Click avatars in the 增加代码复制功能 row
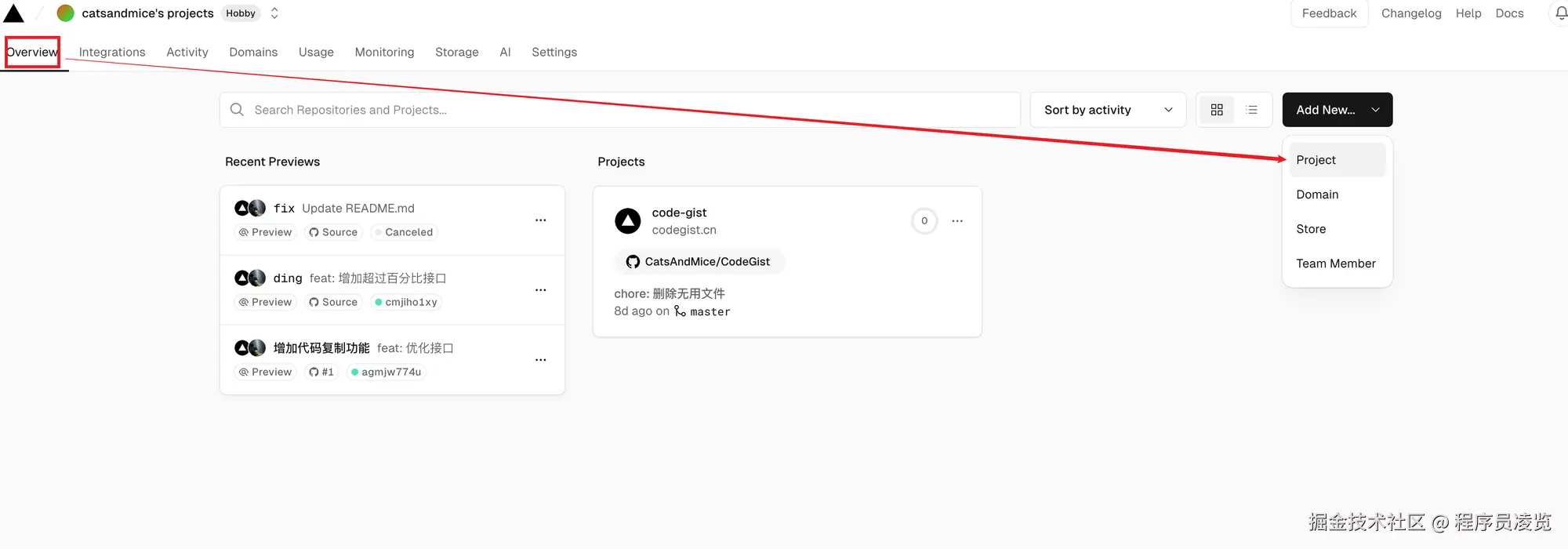 coord(250,347)
